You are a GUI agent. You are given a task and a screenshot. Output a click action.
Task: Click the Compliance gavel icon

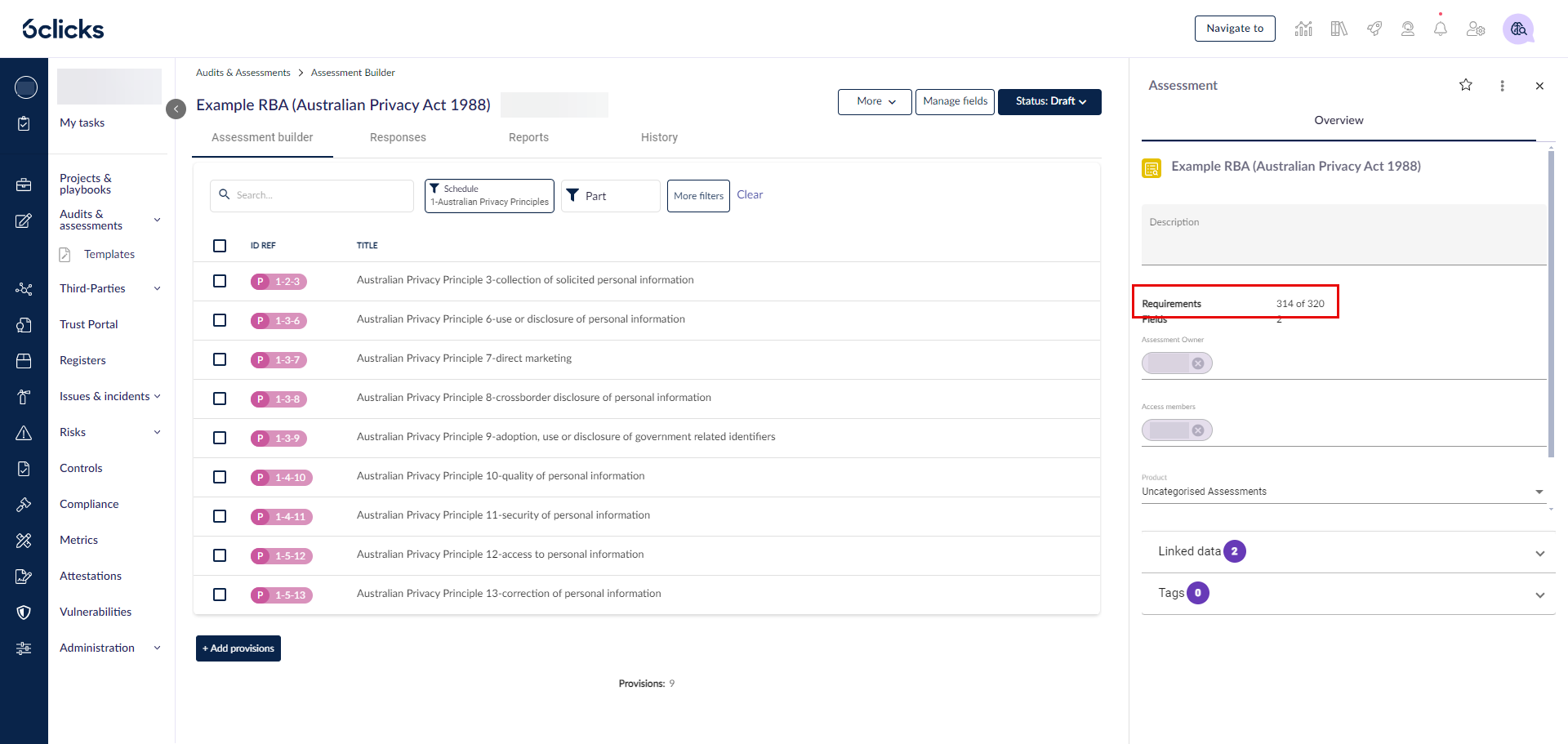(24, 505)
